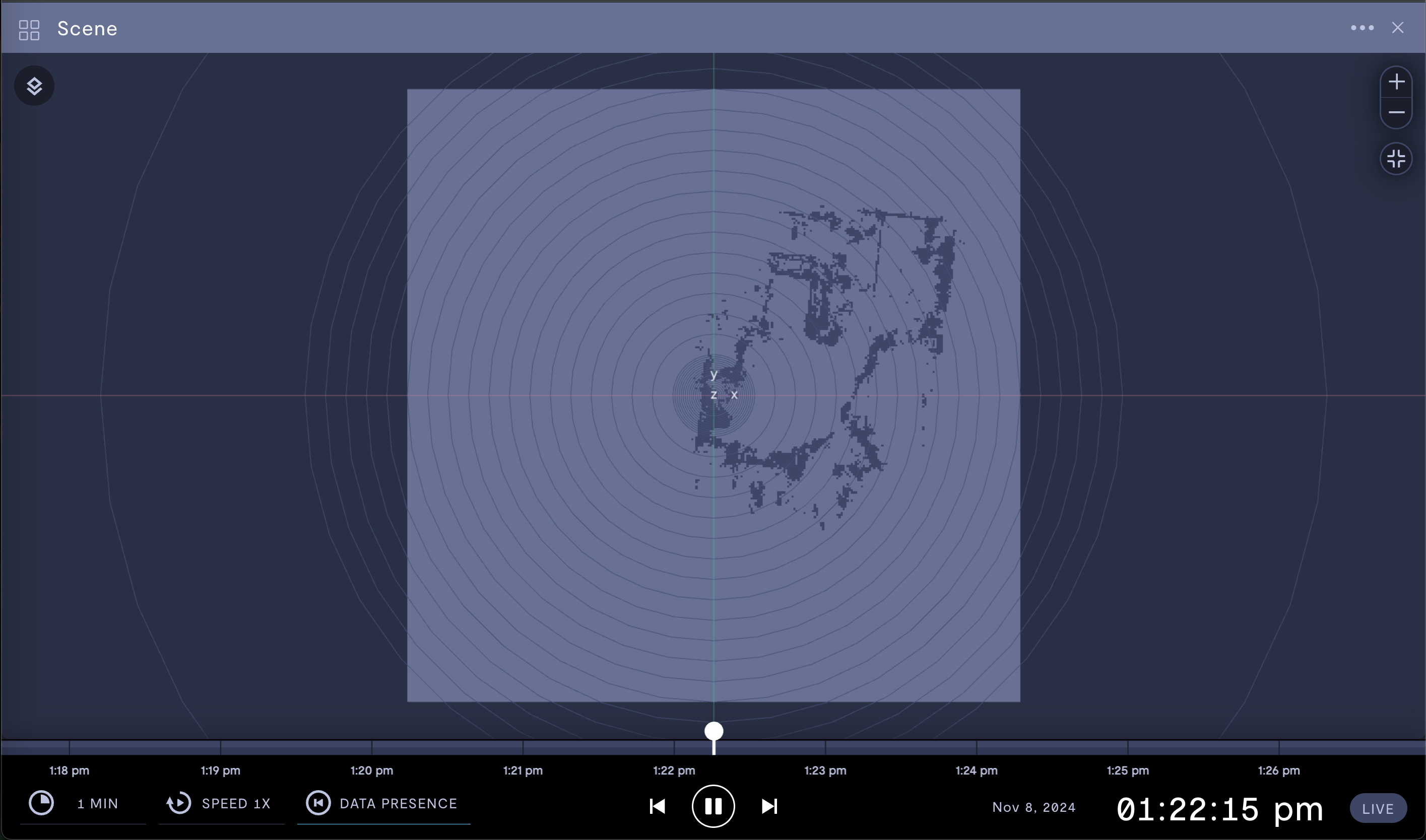The height and width of the screenshot is (840, 1426).
Task: Click the clock icon beside 1 MIN
Action: point(41,803)
